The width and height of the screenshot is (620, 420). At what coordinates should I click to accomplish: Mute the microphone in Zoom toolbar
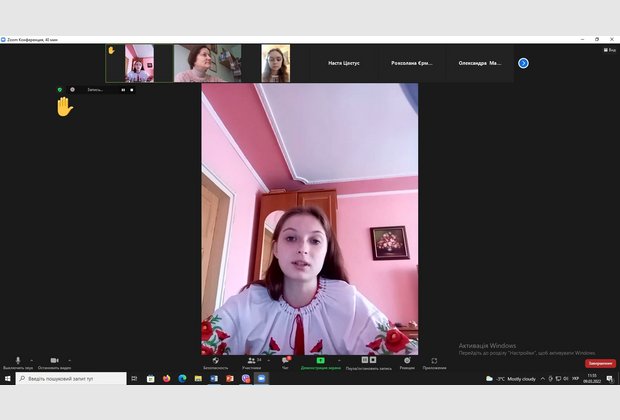pyautogui.click(x=17, y=360)
